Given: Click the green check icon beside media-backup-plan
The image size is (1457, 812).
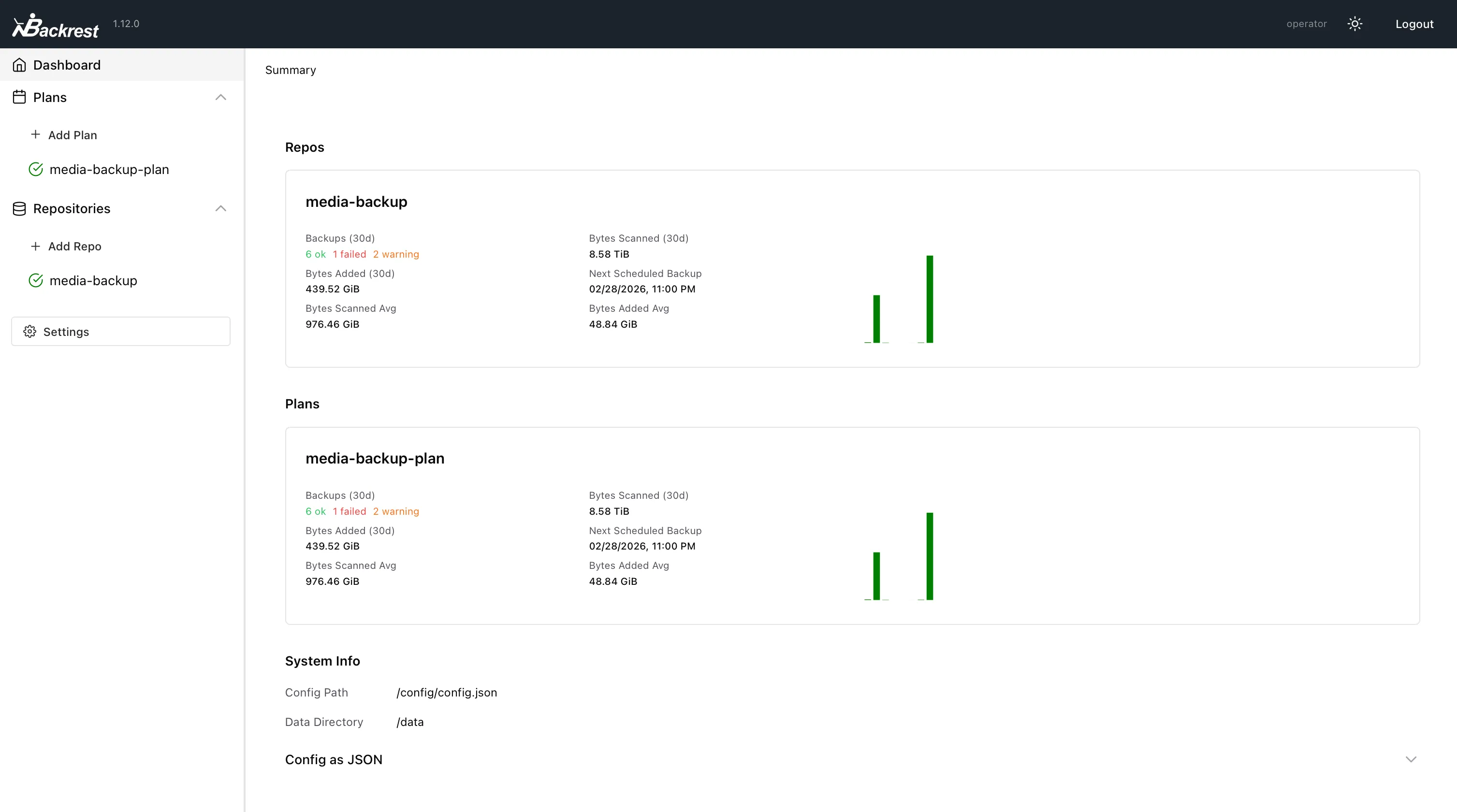Looking at the screenshot, I should point(35,169).
